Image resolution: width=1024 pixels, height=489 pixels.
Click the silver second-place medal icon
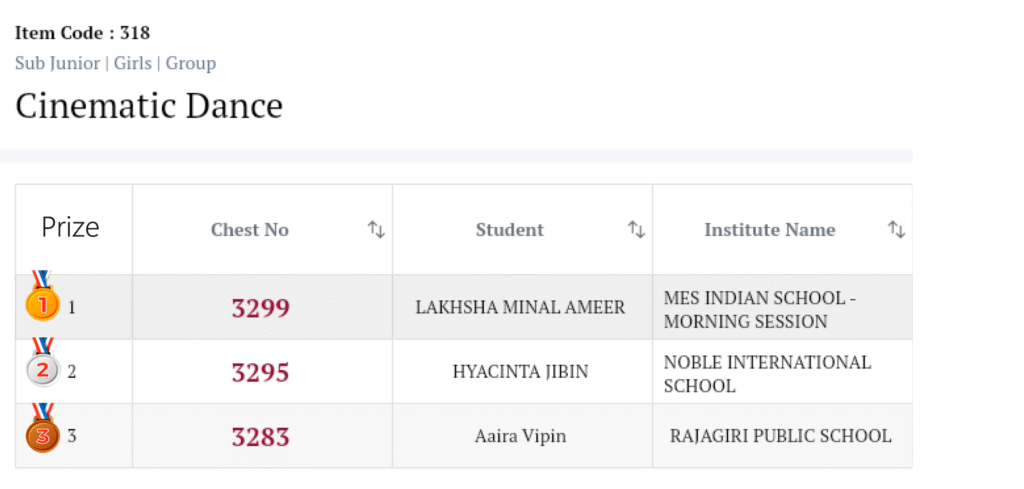pyautogui.click(x=42, y=368)
